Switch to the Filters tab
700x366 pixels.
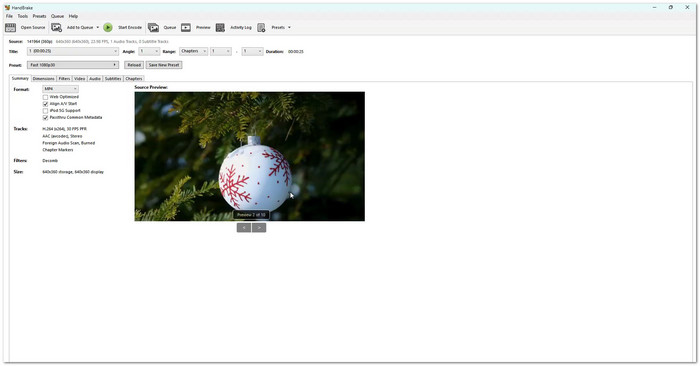point(64,79)
